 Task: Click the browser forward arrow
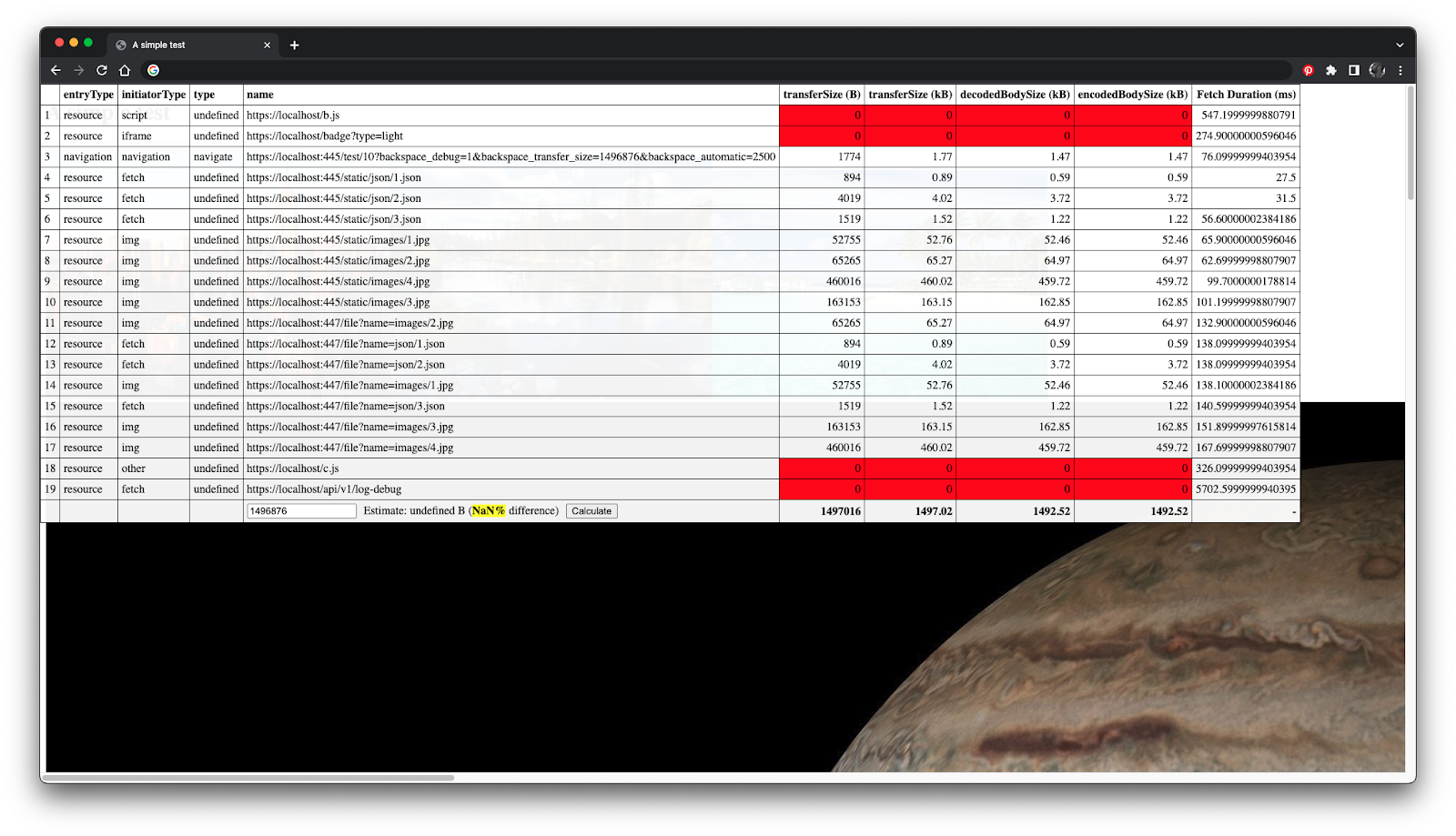tap(79, 70)
